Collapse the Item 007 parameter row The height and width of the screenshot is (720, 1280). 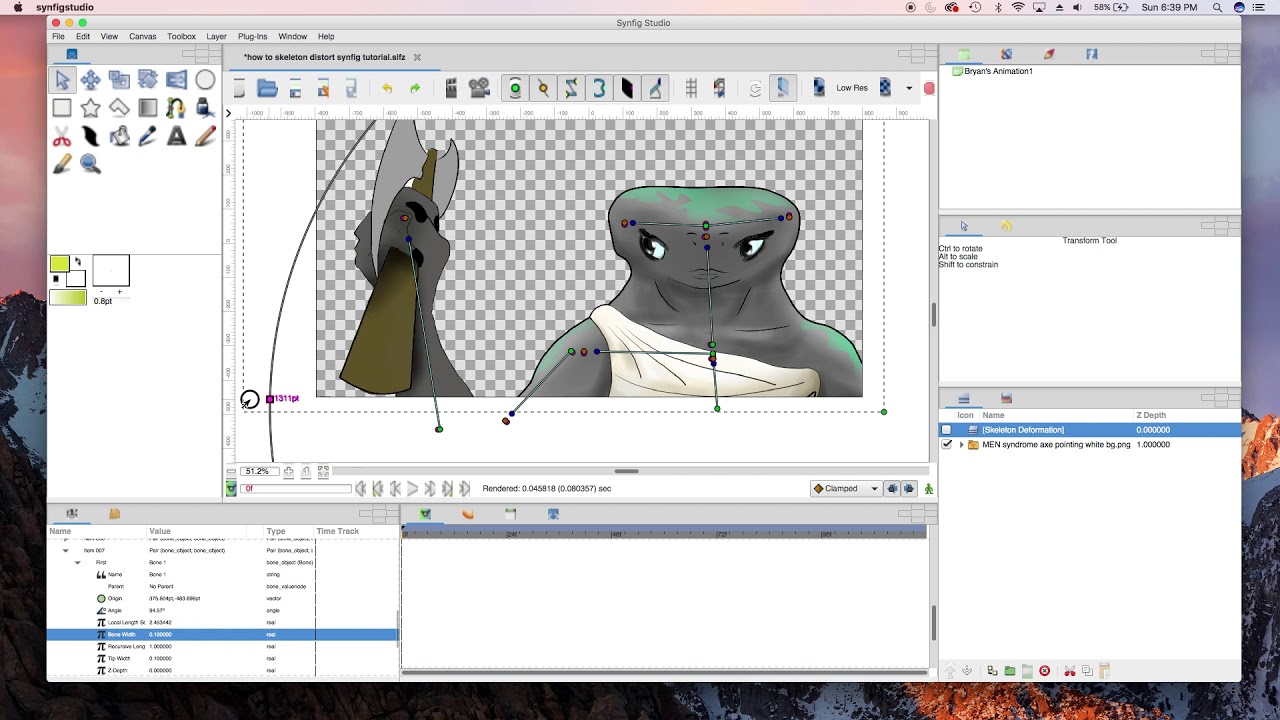click(x=66, y=550)
